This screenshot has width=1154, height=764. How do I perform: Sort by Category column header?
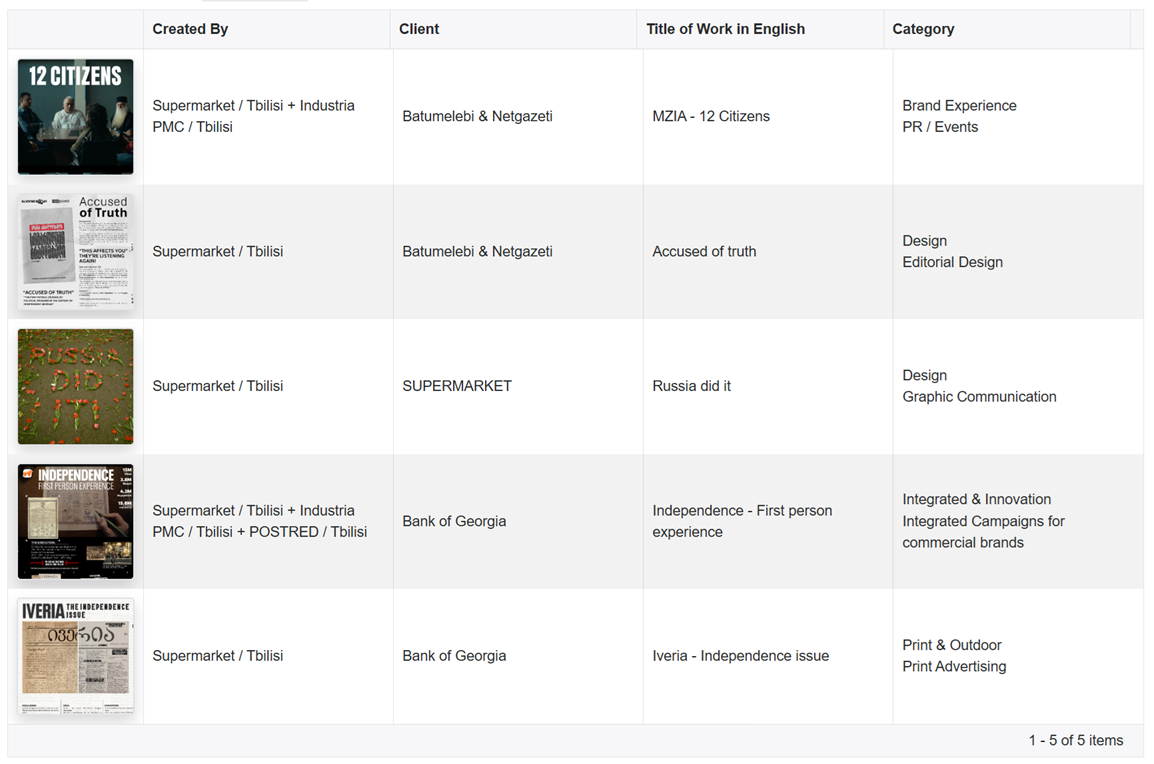[923, 29]
